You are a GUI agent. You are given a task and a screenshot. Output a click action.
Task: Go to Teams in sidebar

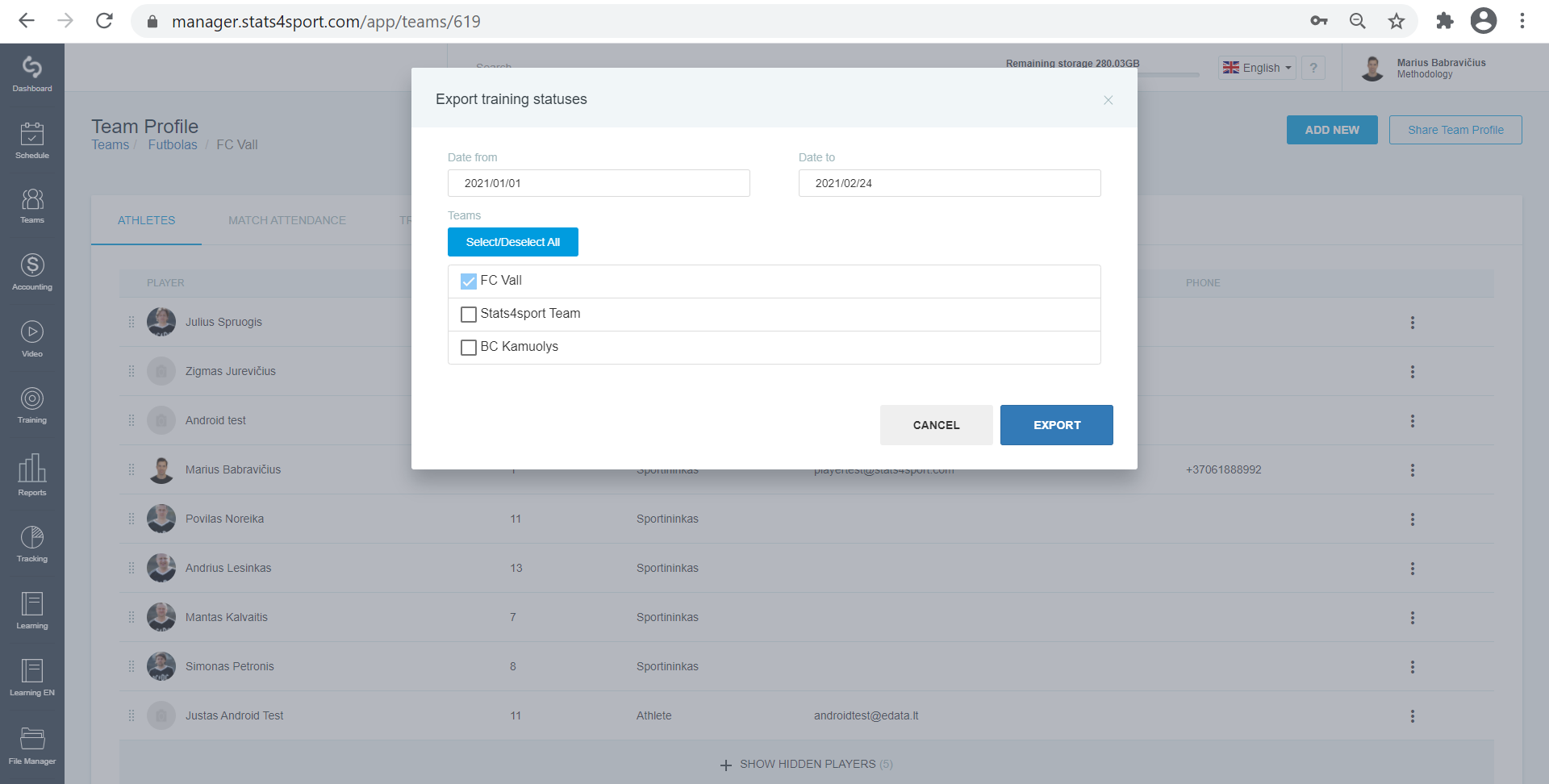click(x=32, y=206)
